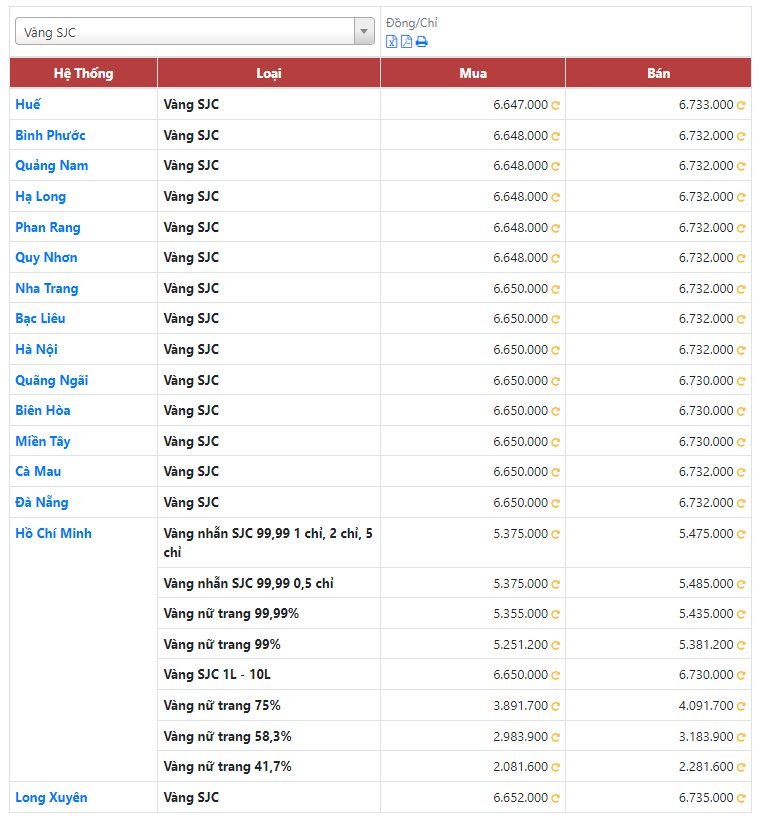Screen dimensions: 760x825
Task: Open the Nha Trang link
Action: pos(47,289)
